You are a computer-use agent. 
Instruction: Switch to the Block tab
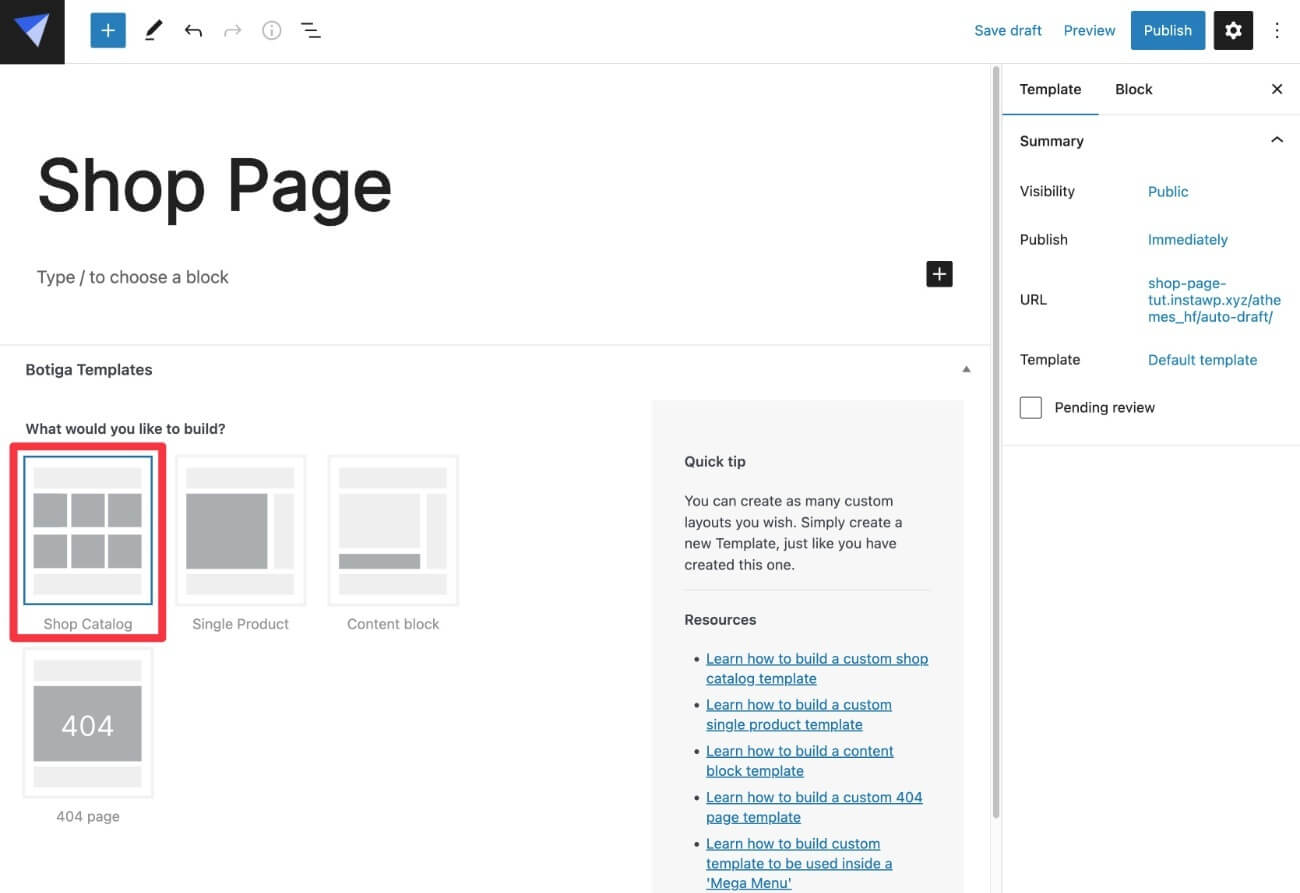1134,89
